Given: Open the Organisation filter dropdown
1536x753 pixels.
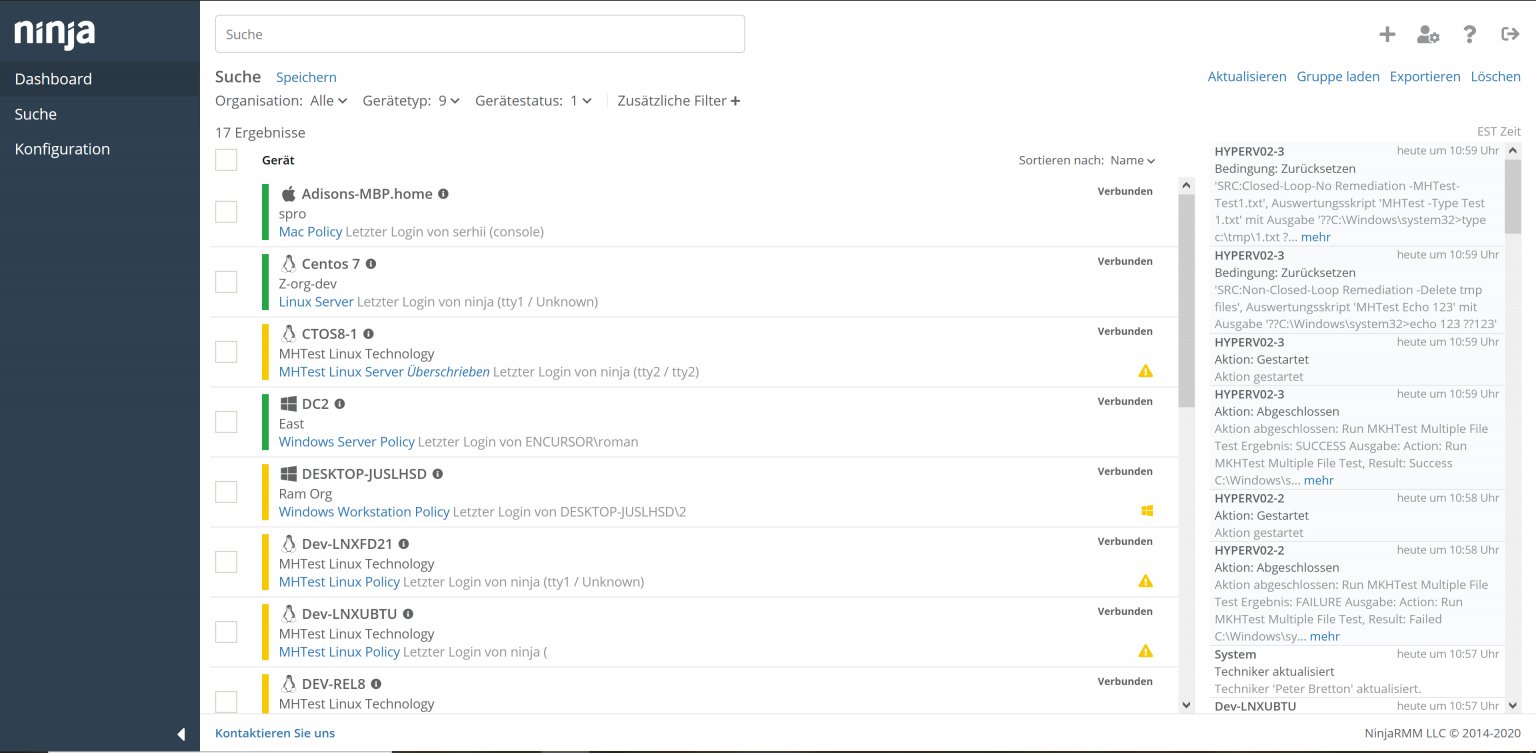Looking at the screenshot, I should pyautogui.click(x=328, y=101).
